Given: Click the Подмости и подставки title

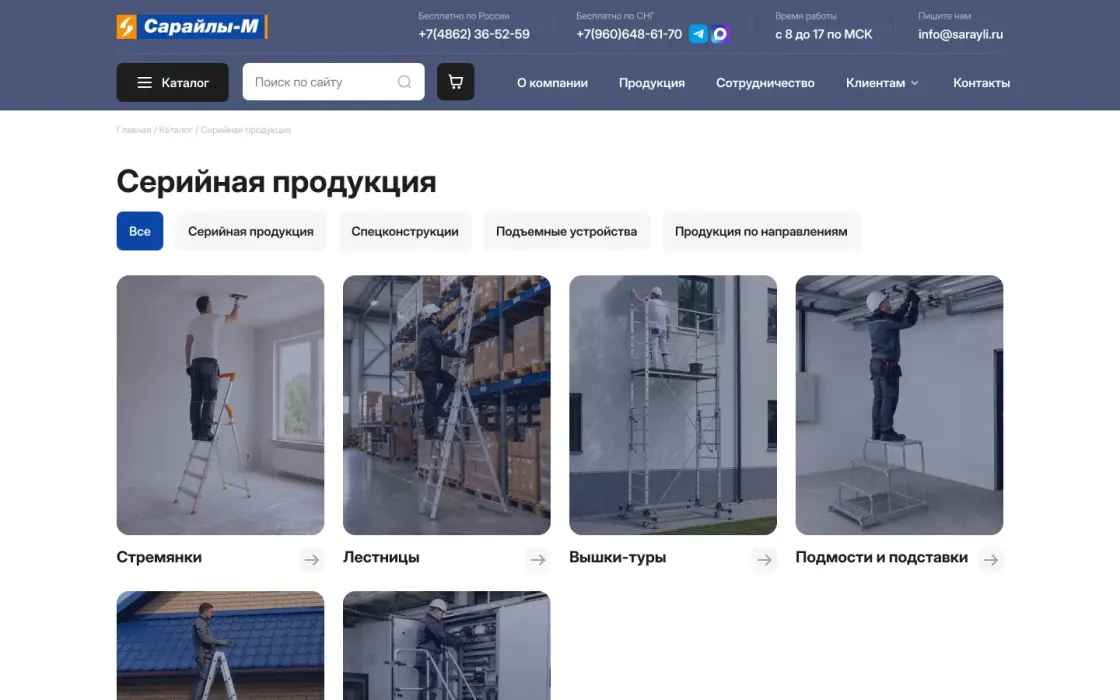Looking at the screenshot, I should point(881,557).
